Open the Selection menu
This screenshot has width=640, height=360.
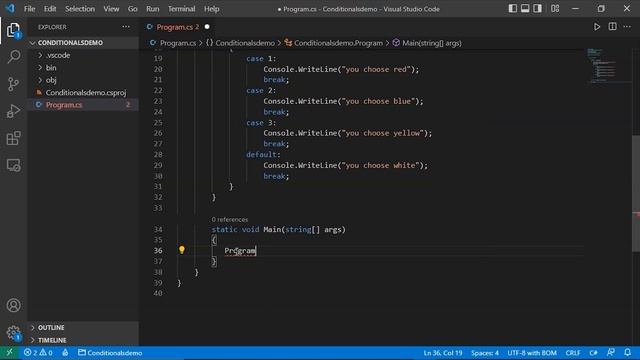[80, 9]
